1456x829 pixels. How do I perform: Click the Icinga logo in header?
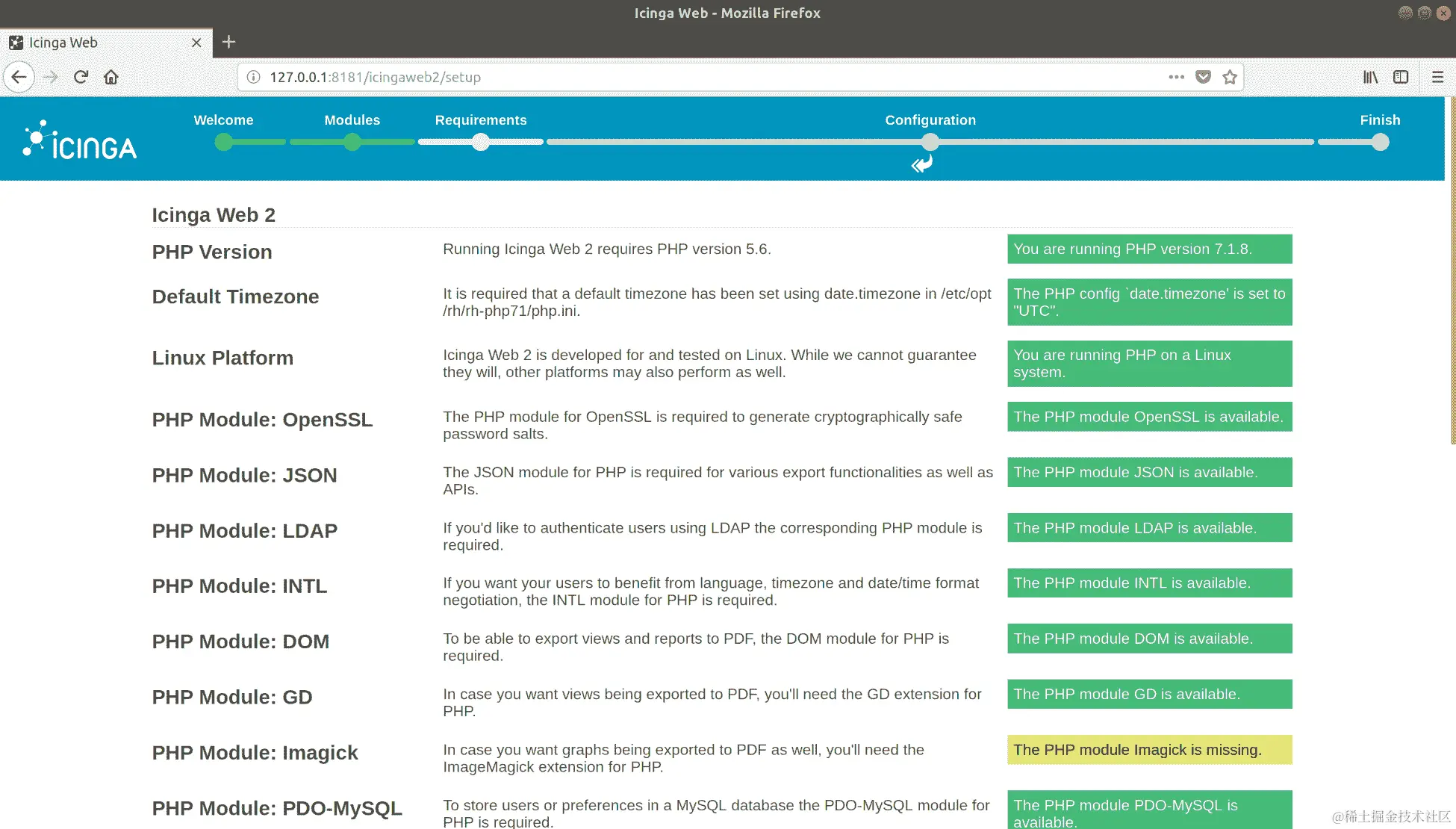[79, 141]
